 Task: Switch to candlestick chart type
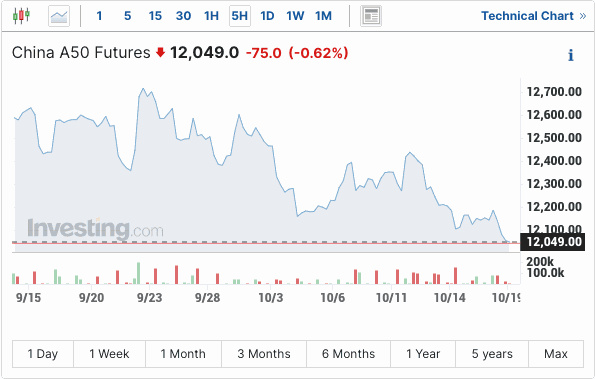pyautogui.click(x=21, y=16)
